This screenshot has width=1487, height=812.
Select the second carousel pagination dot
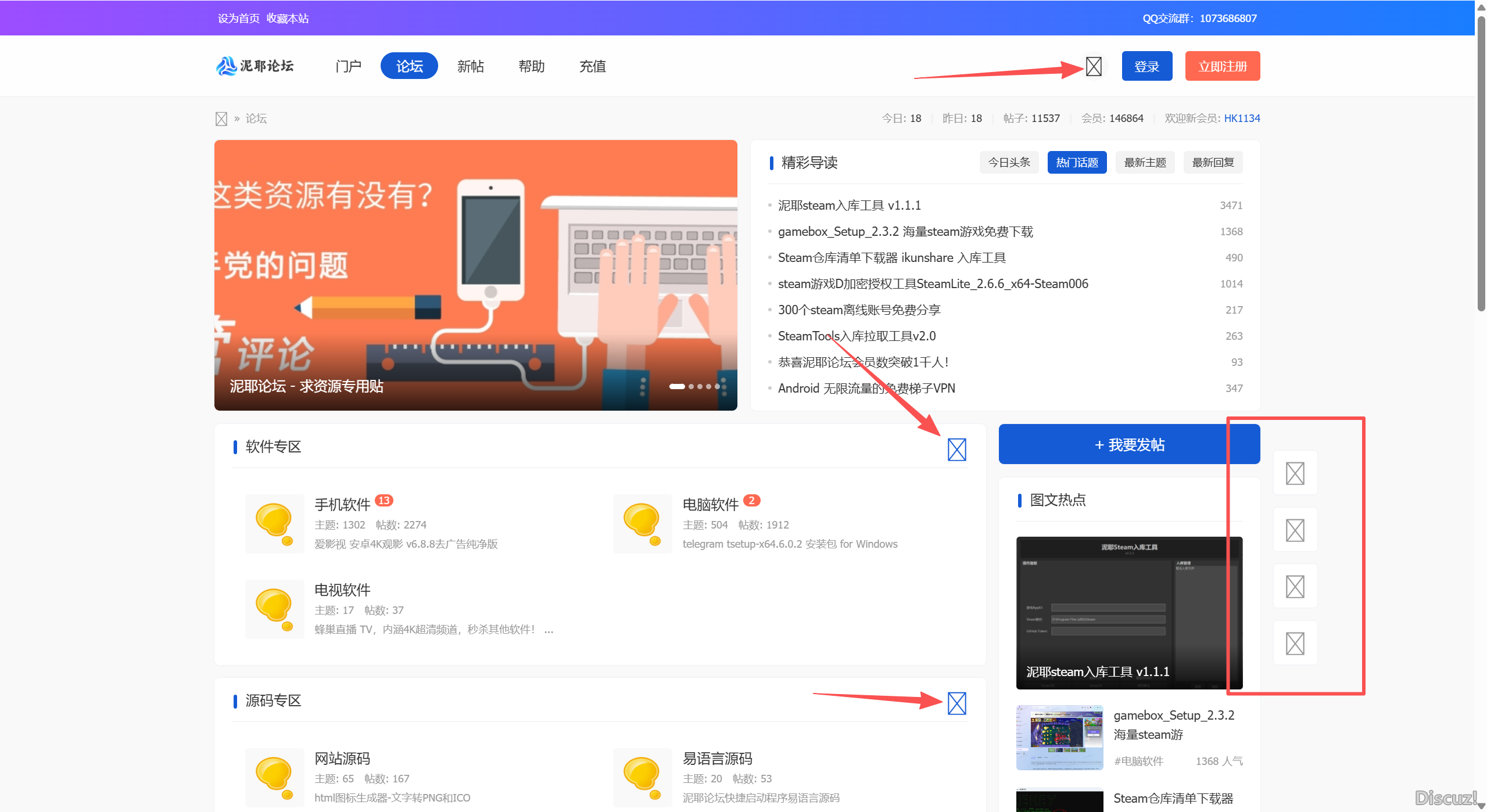[691, 386]
